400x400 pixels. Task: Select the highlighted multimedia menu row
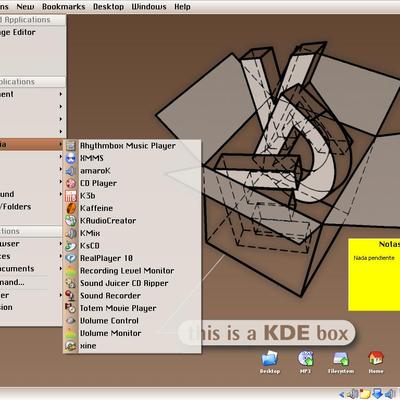click(32, 145)
